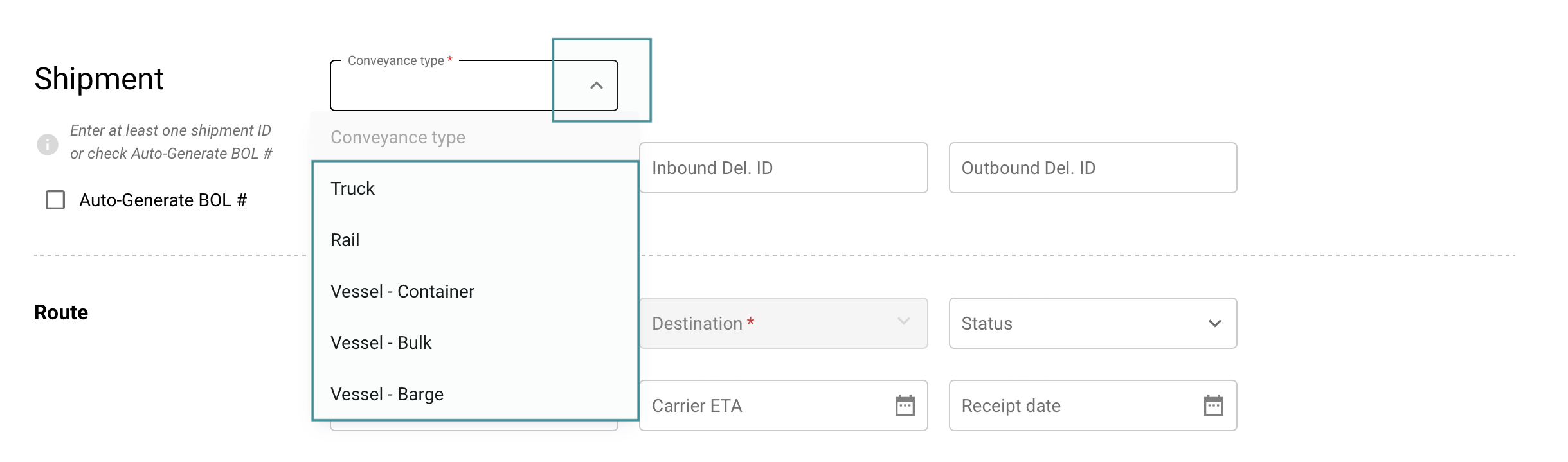The image size is (1568, 462).
Task: Open the Status dropdown field
Action: coord(1080,323)
